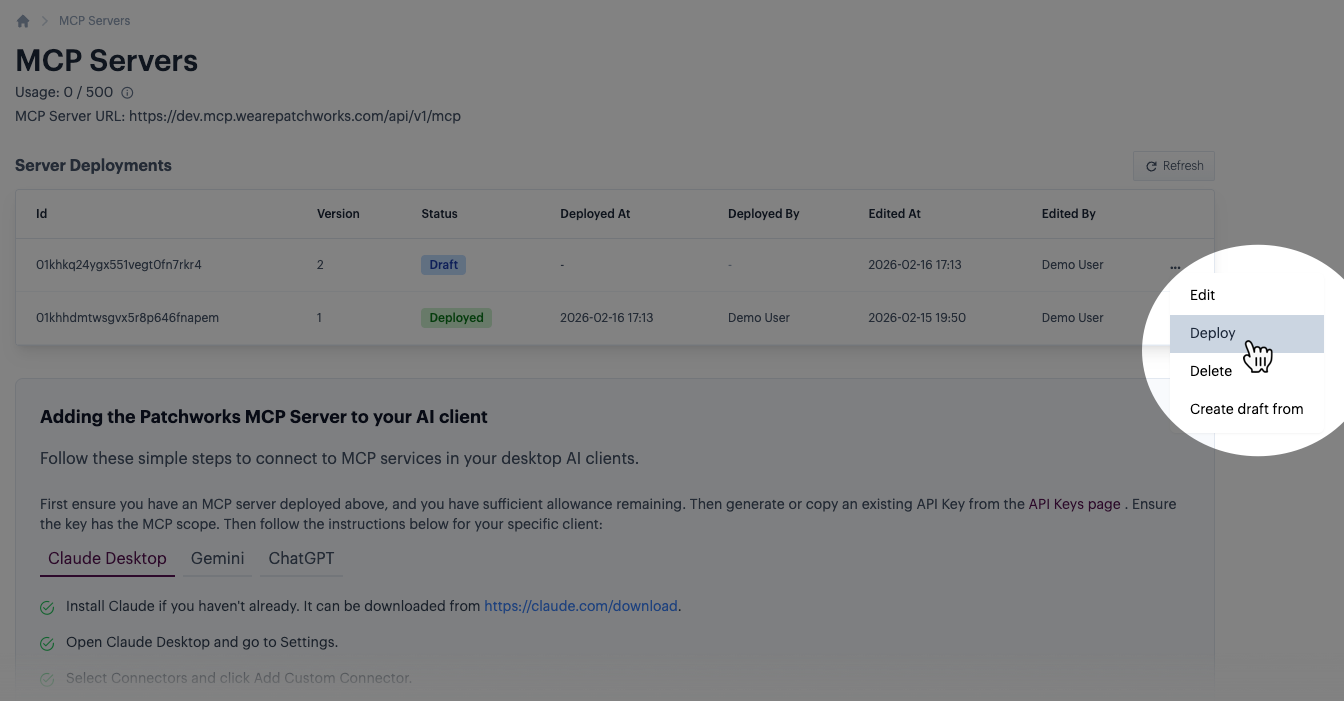Click the home breadcrumb icon

23,21
